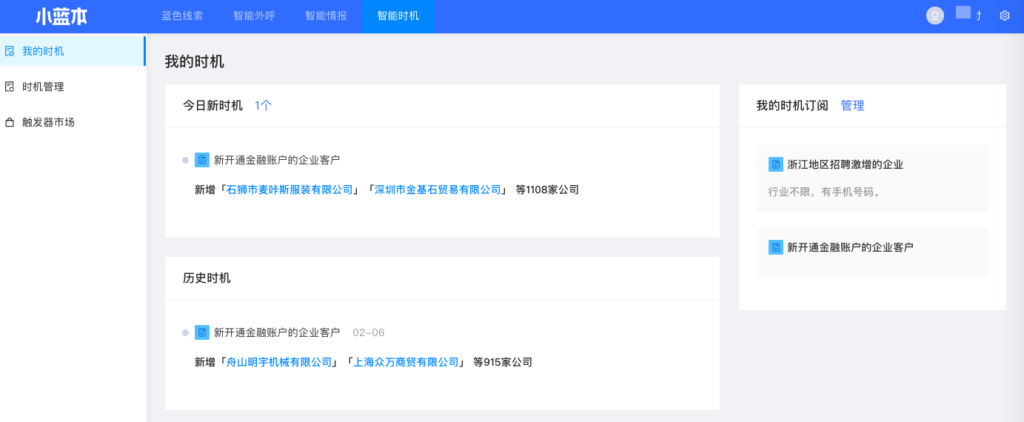Open 触发器市场 in the sidebar
This screenshot has width=1024, height=422.
click(48, 123)
